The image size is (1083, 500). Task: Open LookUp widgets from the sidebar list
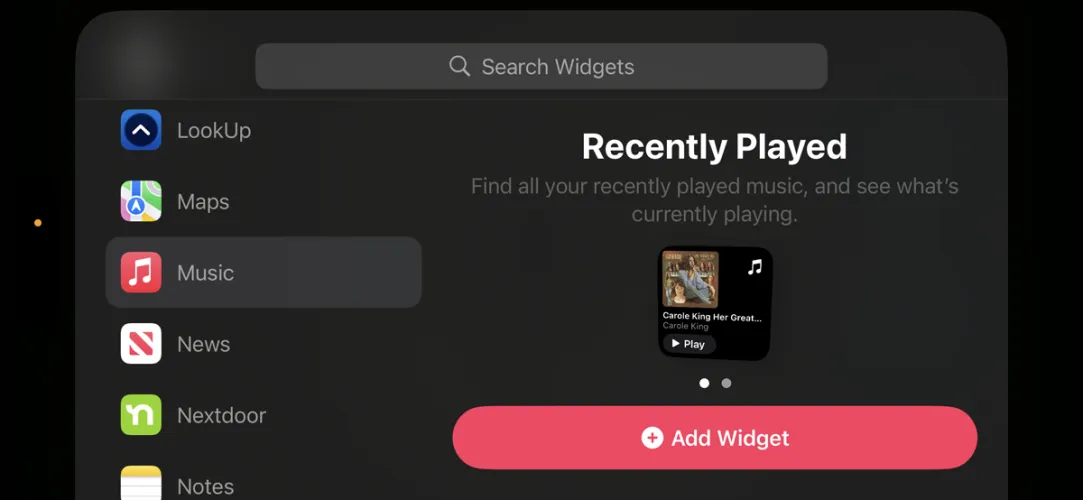tap(263, 130)
